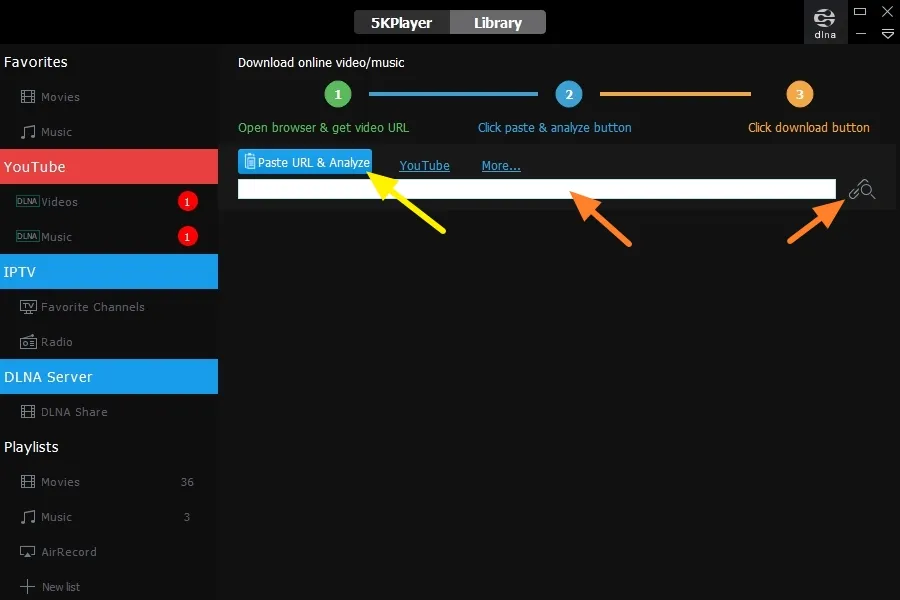
Task: Add a New list playlist
Action: [x=60, y=587]
